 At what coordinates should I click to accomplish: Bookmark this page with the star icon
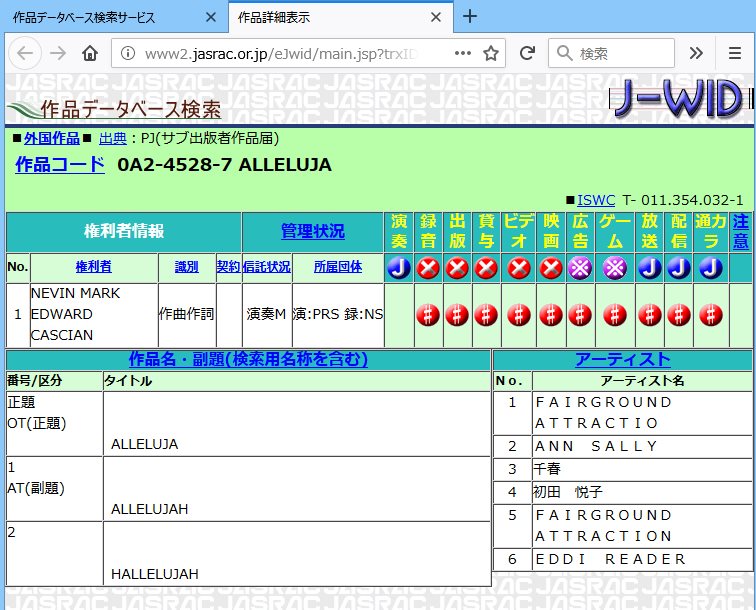[x=491, y=53]
